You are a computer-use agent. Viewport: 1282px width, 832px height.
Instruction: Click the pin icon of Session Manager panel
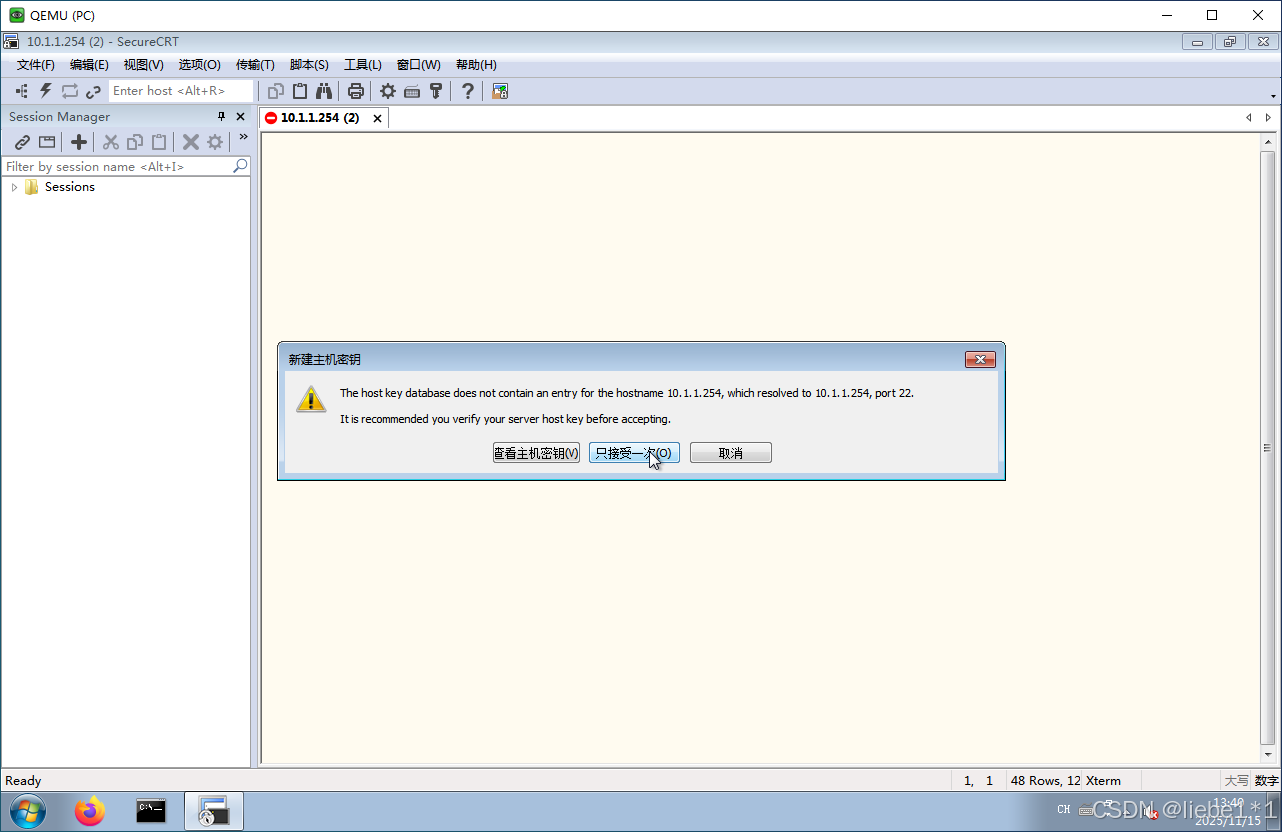pos(222,117)
